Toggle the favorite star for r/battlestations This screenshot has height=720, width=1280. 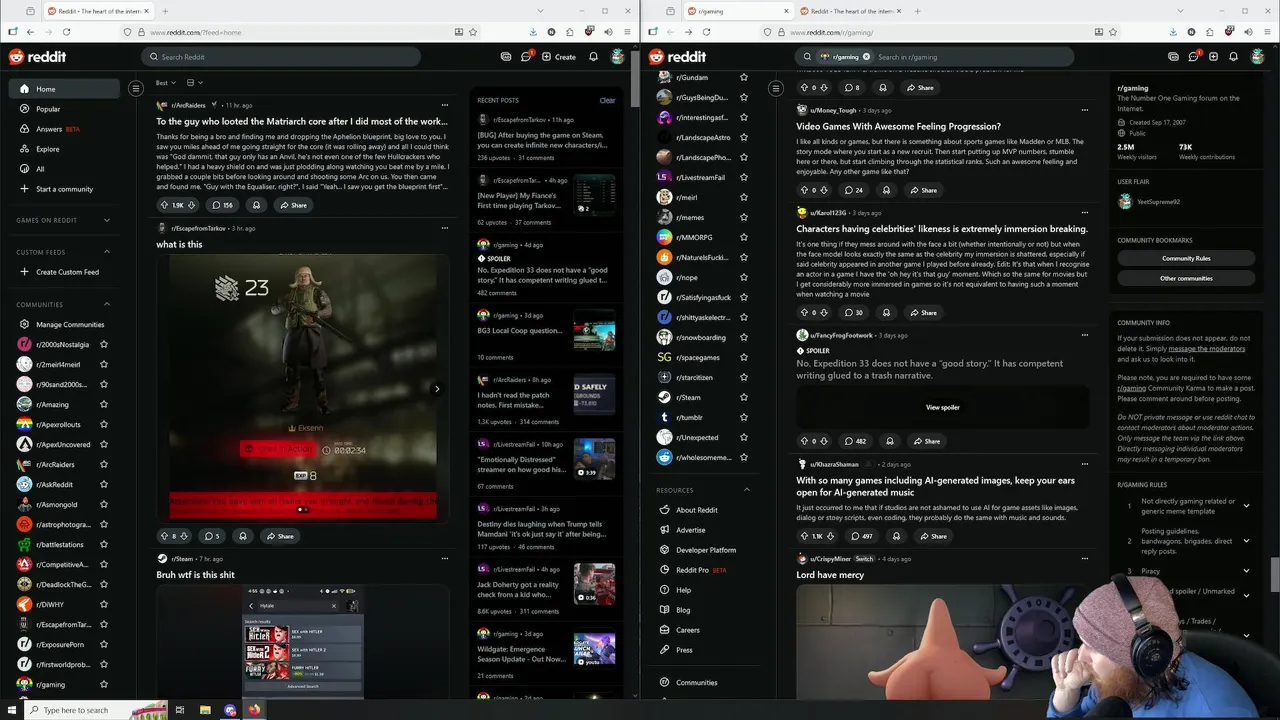coord(104,545)
